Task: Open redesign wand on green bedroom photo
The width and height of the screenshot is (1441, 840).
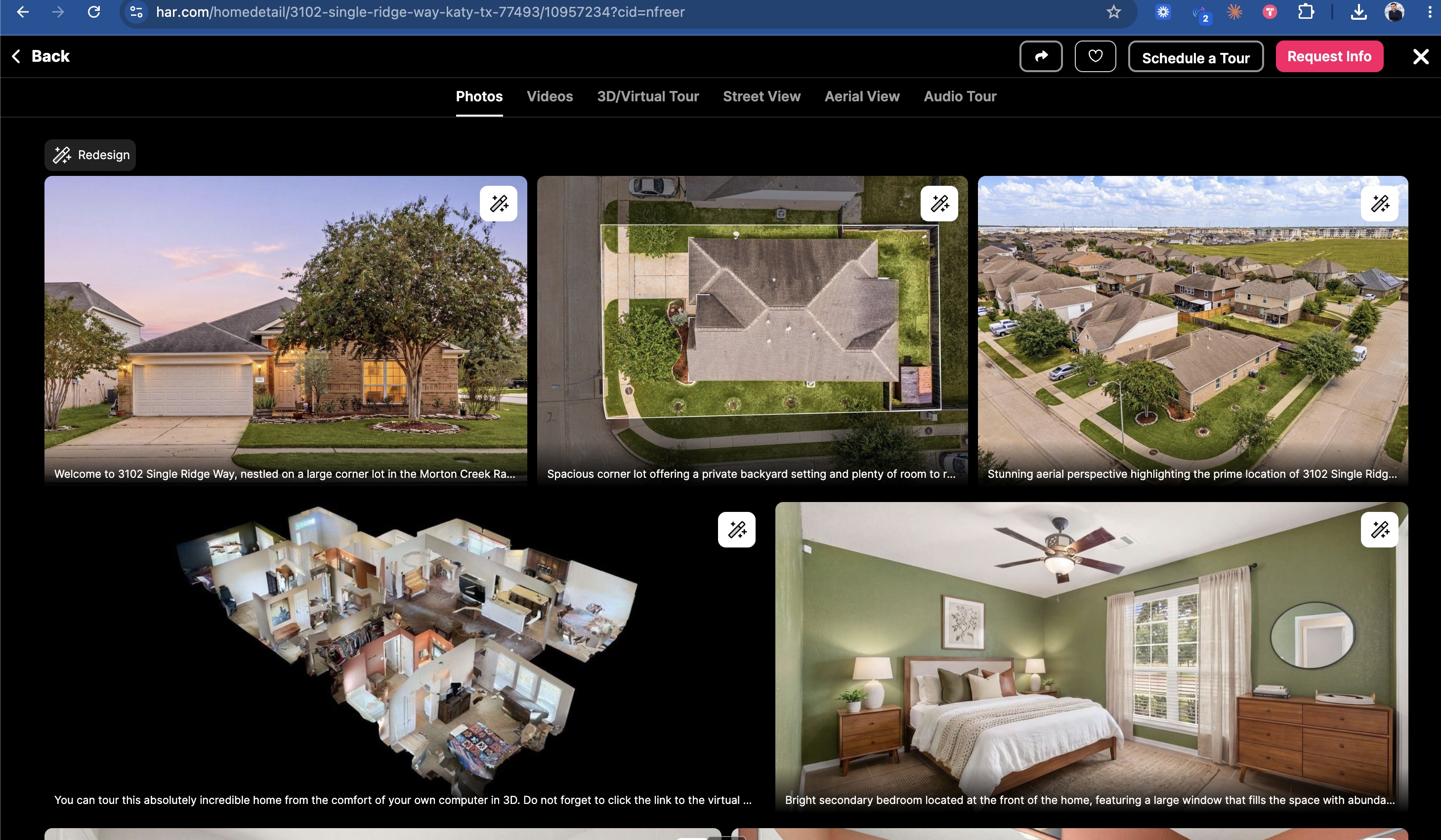Action: (1380, 530)
